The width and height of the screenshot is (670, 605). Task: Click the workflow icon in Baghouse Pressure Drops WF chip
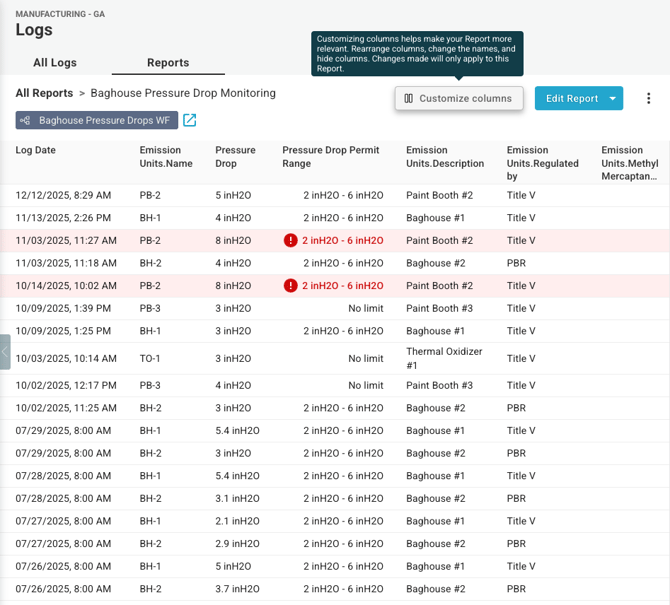(27, 121)
